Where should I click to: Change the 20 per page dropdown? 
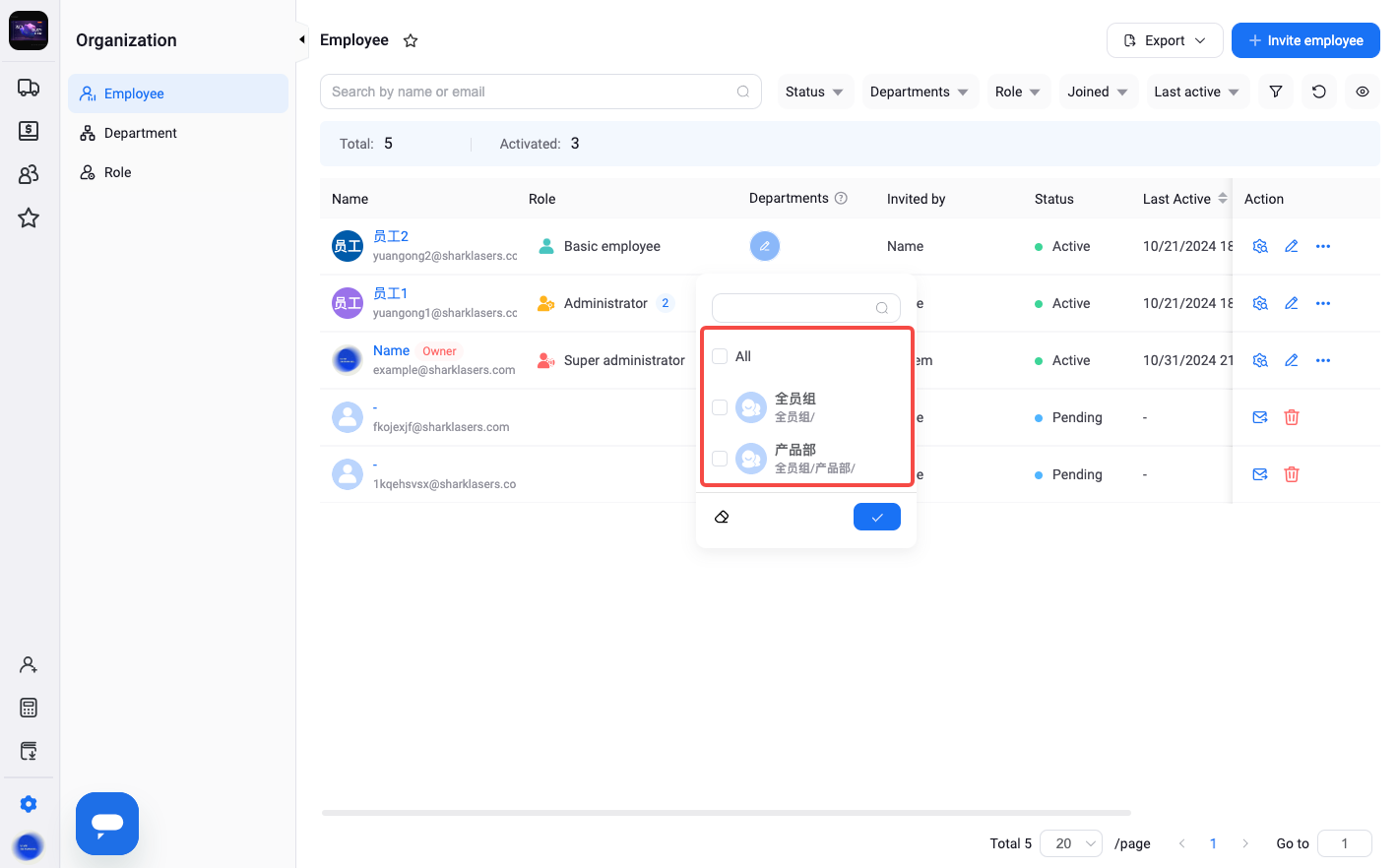pyautogui.click(x=1071, y=843)
